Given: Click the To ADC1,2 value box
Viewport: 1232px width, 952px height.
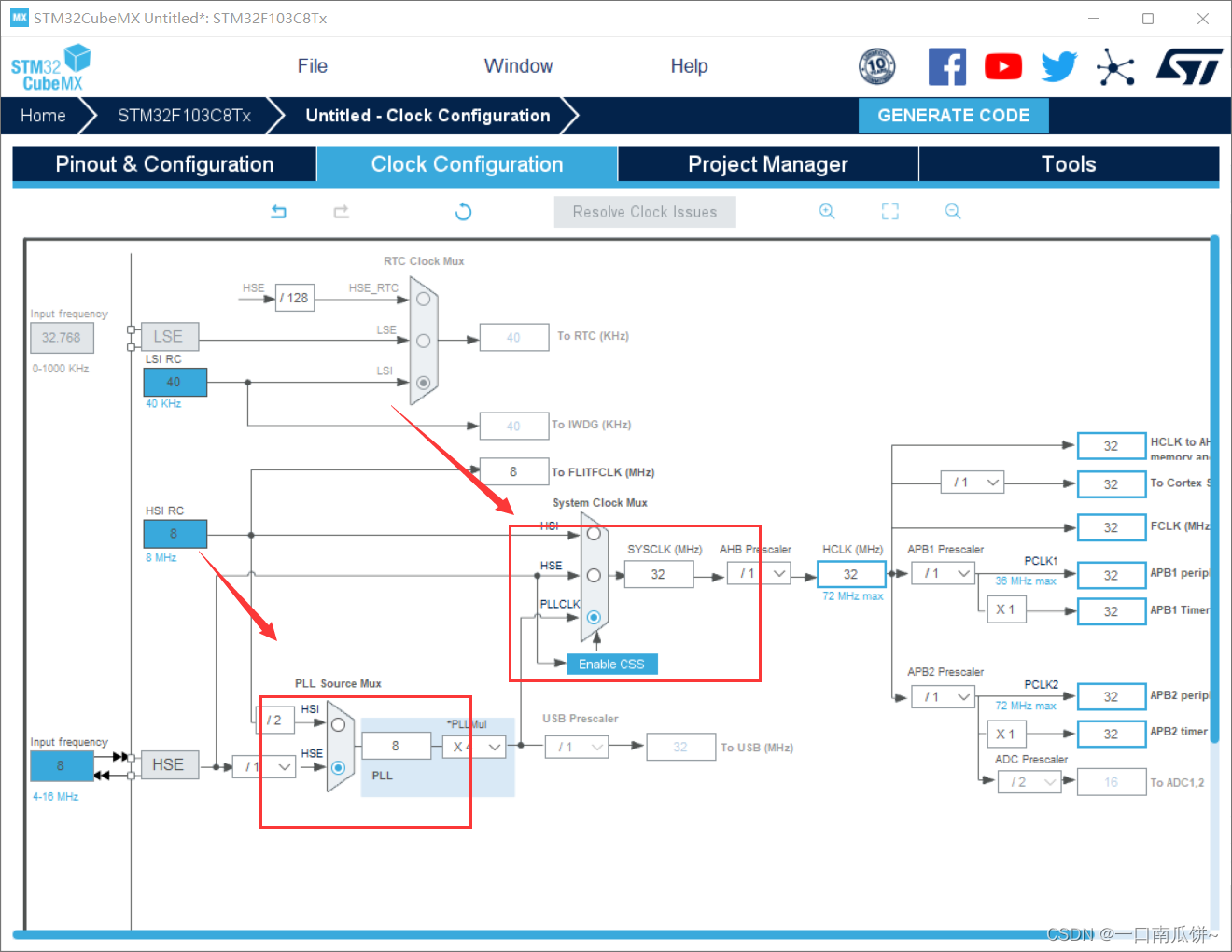Looking at the screenshot, I should (x=1112, y=782).
